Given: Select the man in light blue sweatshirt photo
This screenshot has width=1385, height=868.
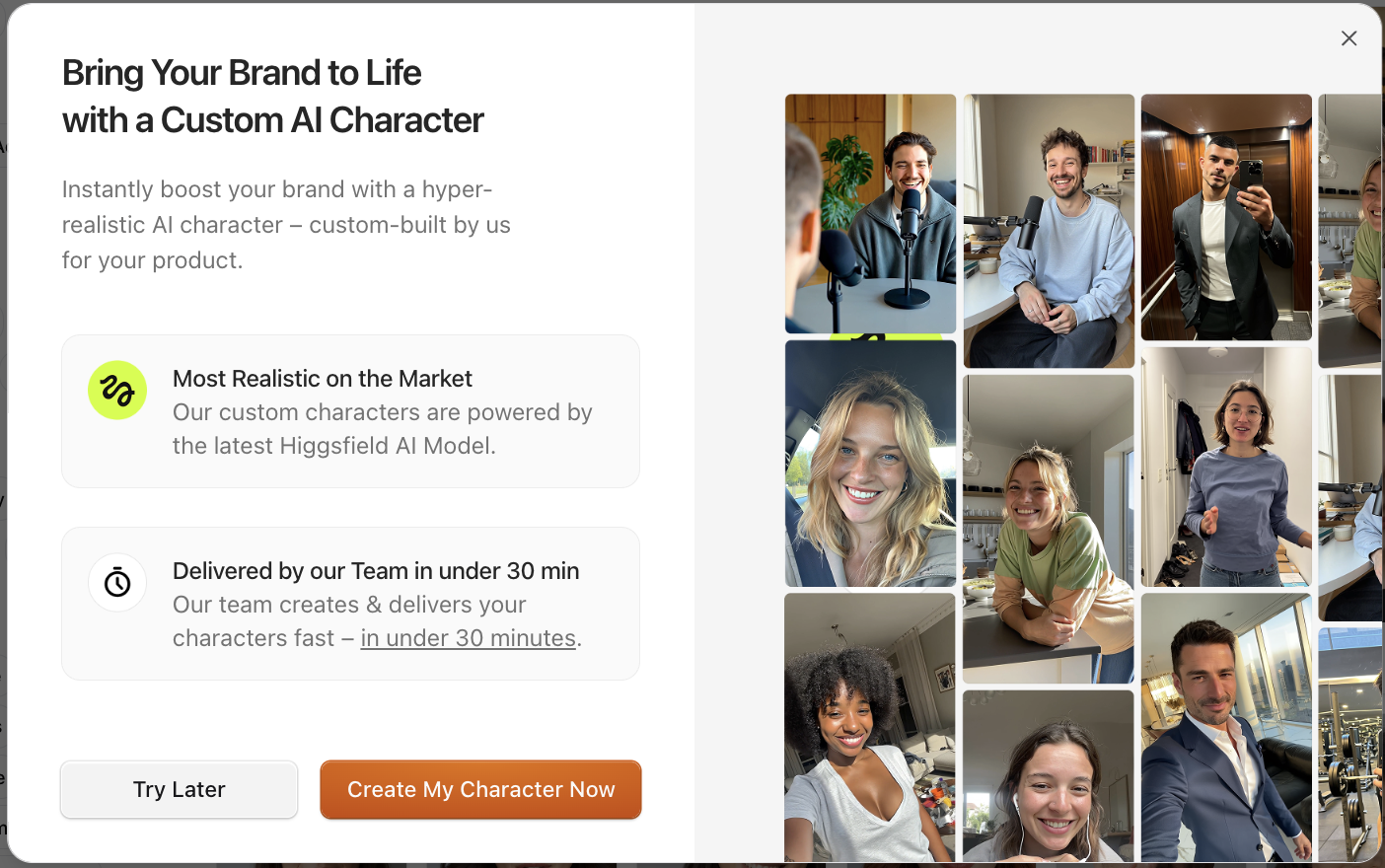Looking at the screenshot, I should (x=1049, y=231).
